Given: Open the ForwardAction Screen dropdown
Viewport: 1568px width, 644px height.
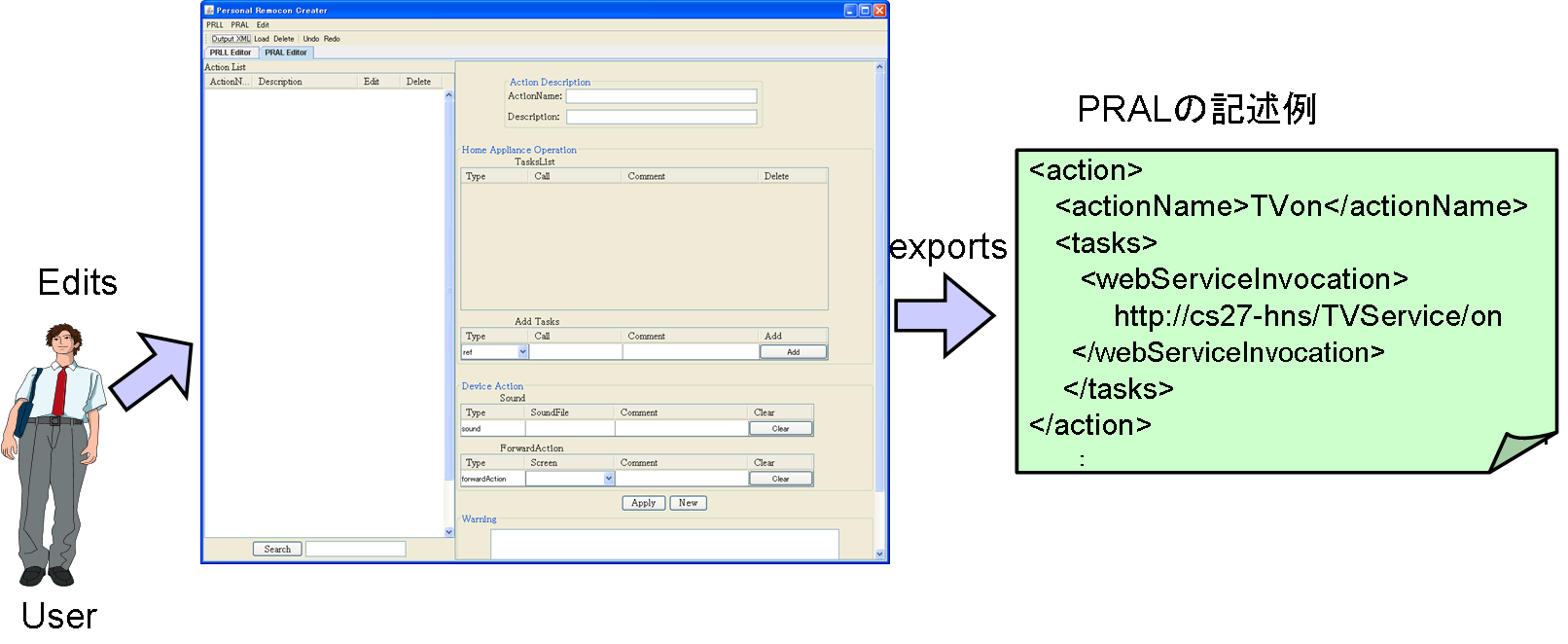Looking at the screenshot, I should [609, 479].
